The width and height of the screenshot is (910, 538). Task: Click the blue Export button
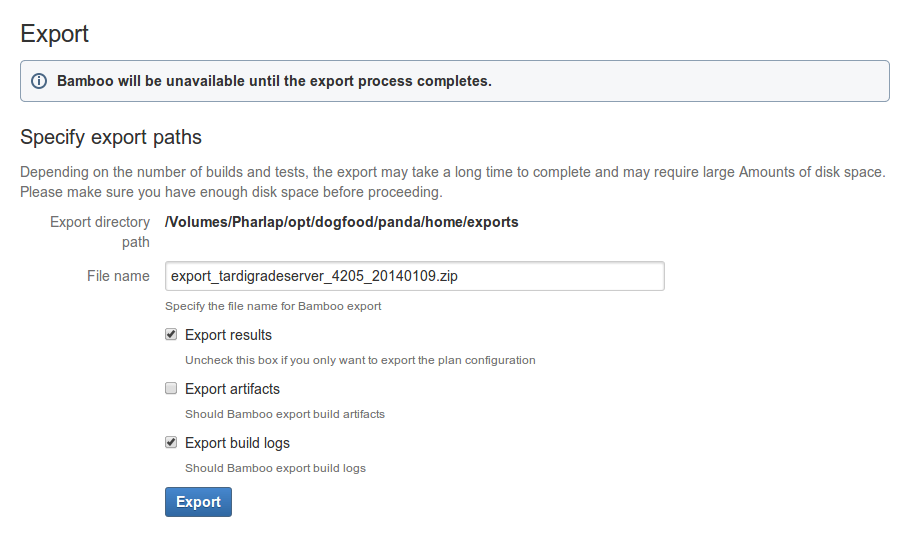(198, 502)
